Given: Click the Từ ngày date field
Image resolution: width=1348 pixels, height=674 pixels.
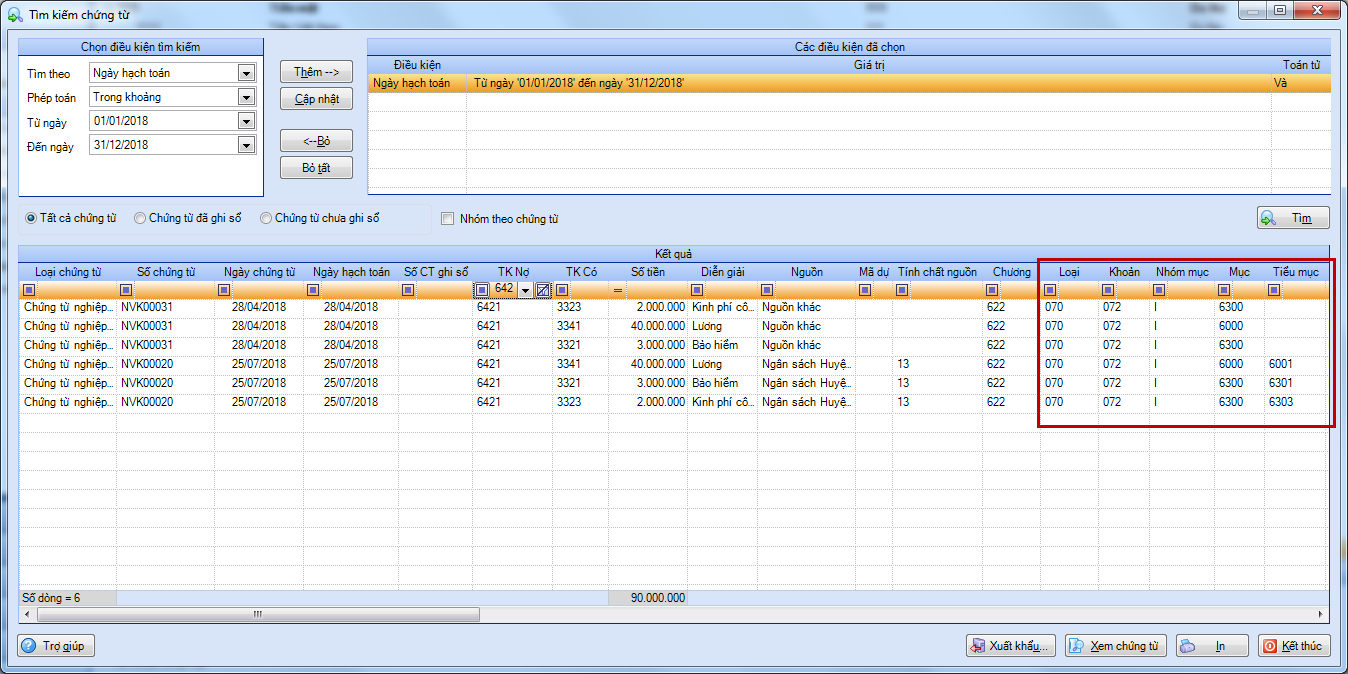Looking at the screenshot, I should tap(164, 121).
